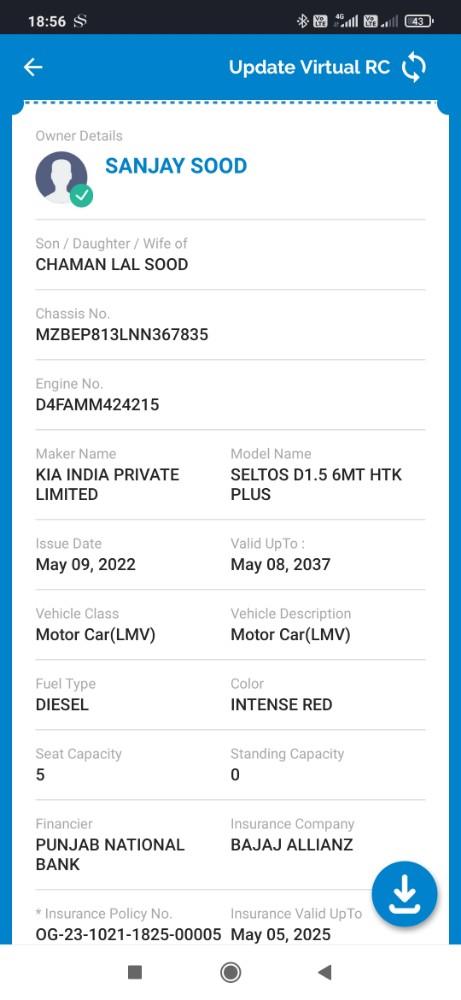Tap financier PUNJAB NATIONAL BANK
461x1000 pixels.
pyautogui.click(x=110, y=855)
